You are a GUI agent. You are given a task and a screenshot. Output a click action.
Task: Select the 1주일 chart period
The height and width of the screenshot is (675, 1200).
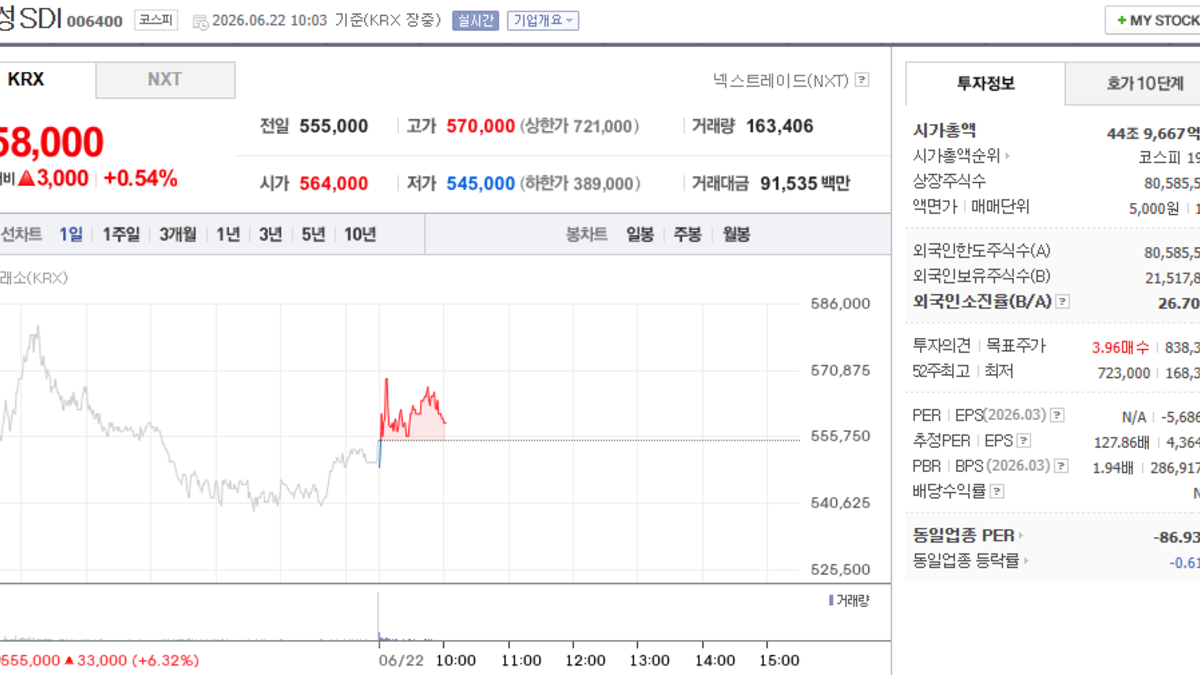click(x=121, y=235)
